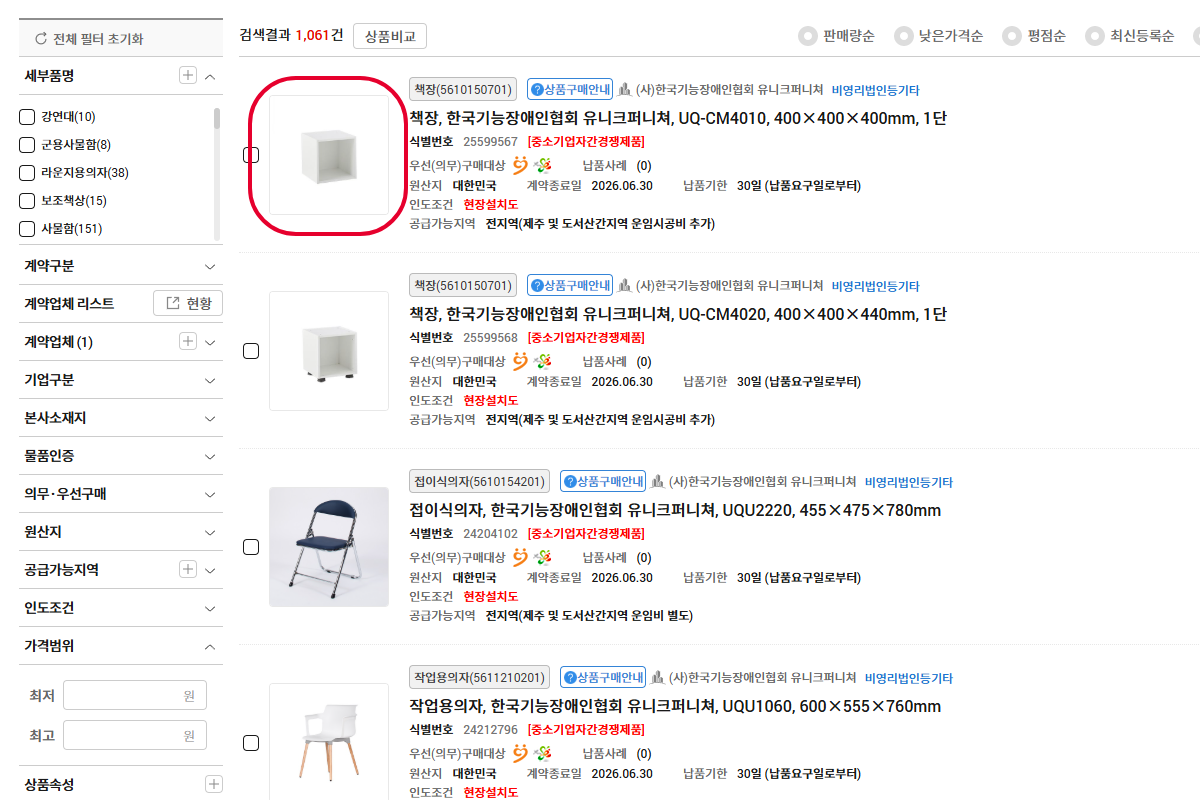Viewport: 1200px width, 800px height.
Task: Click the plus icon beside 계약업체 (1)
Action: click(x=187, y=342)
